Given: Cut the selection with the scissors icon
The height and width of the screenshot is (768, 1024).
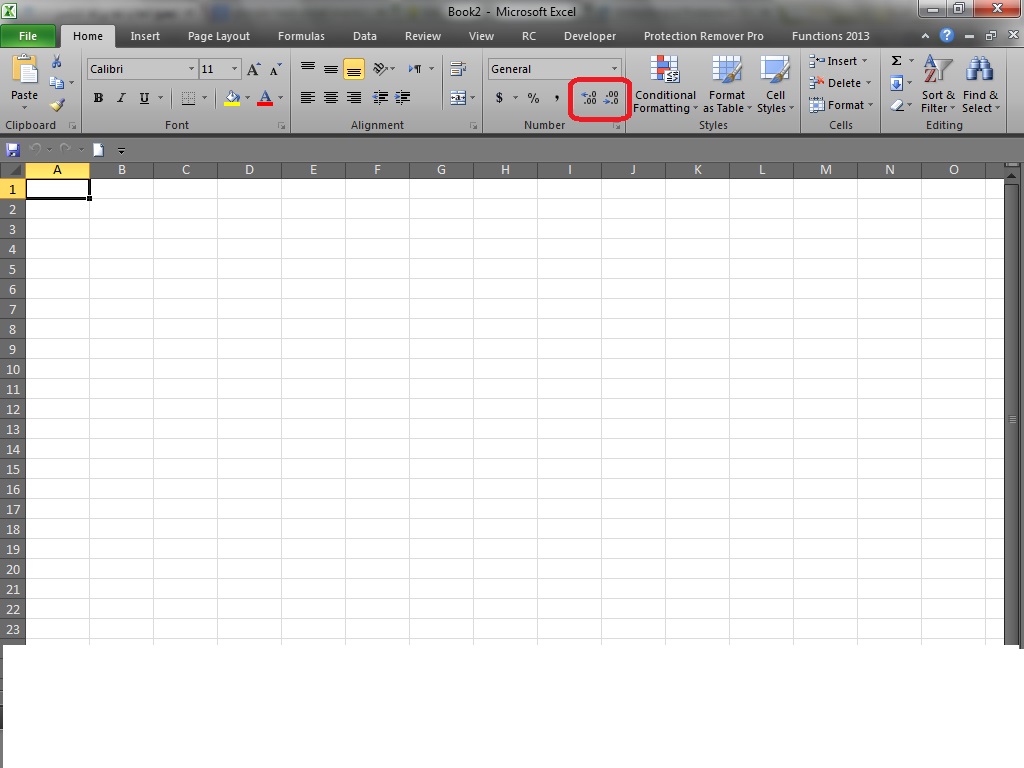Looking at the screenshot, I should (57, 61).
